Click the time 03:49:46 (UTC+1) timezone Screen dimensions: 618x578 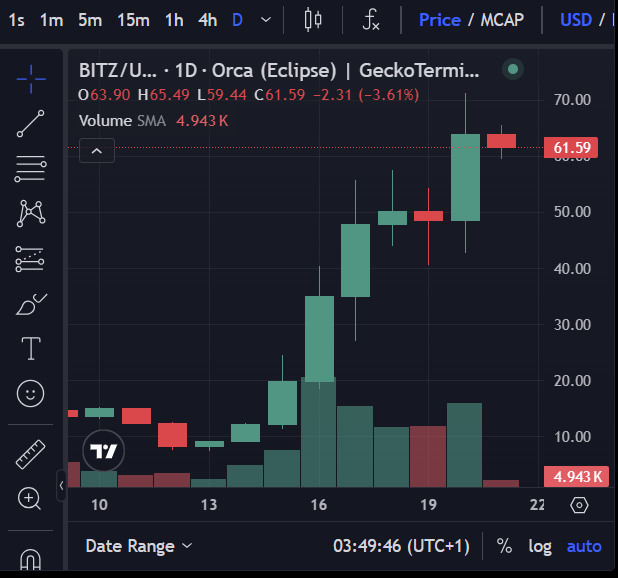[401, 546]
